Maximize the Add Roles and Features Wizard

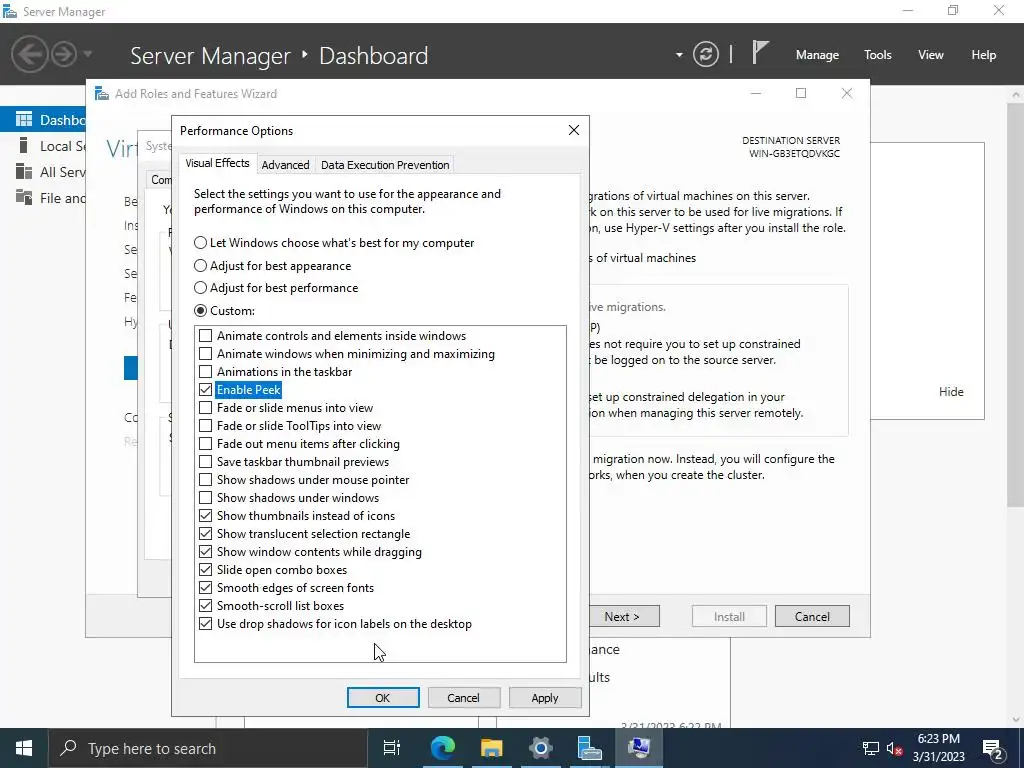801,93
